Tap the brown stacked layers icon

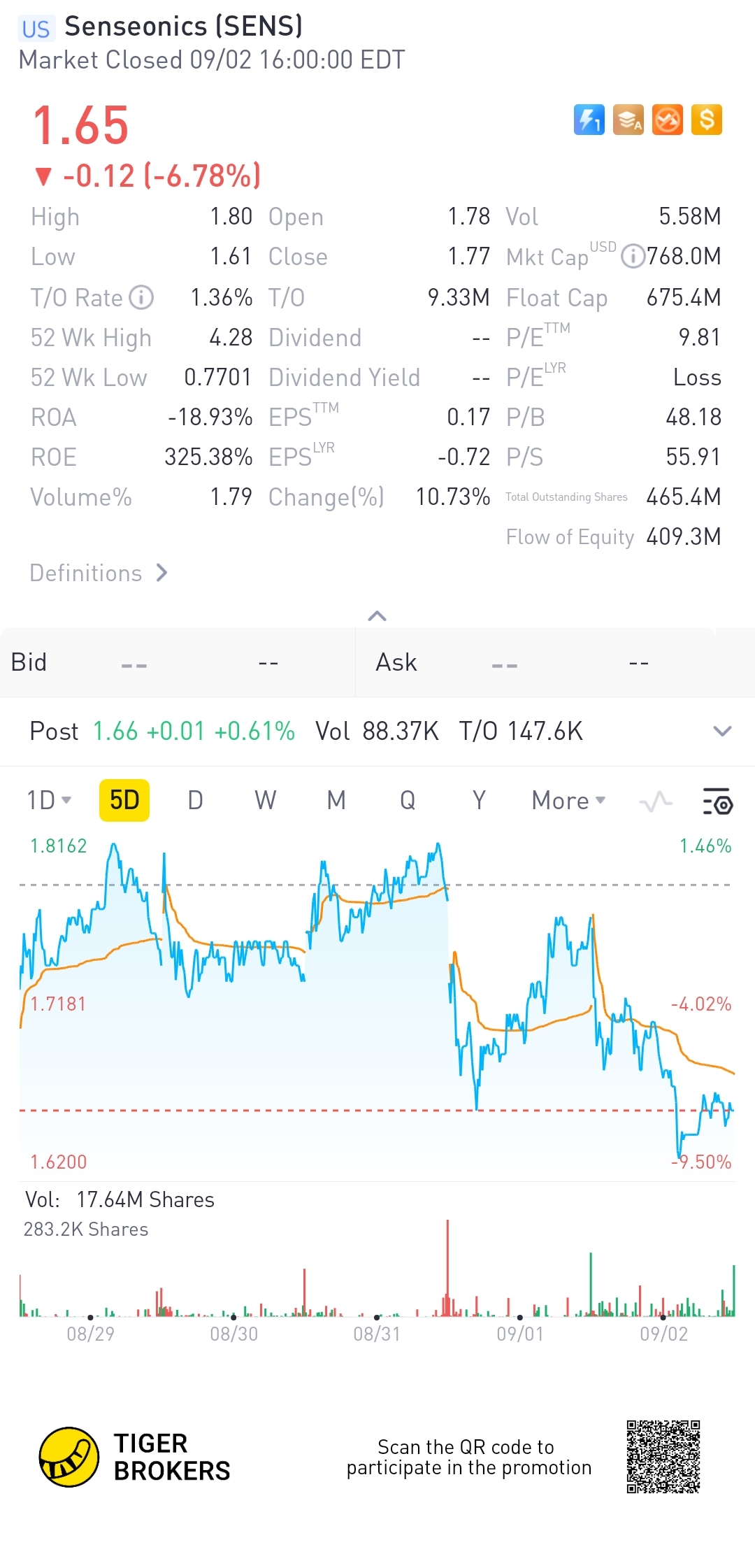click(x=628, y=120)
